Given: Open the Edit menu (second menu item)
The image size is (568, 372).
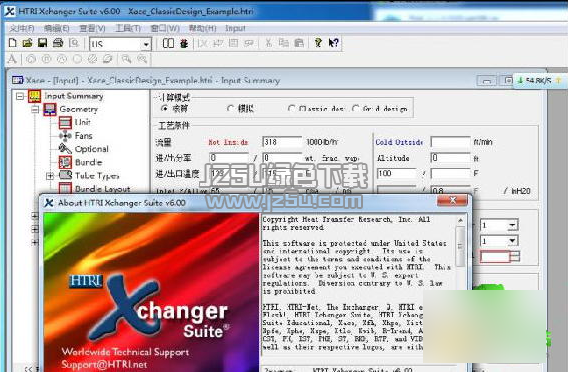Looking at the screenshot, I should 56,28.
